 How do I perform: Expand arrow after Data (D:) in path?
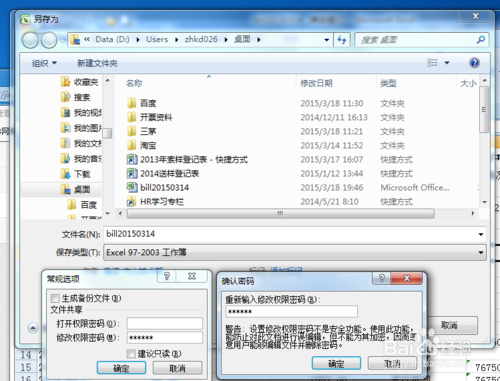click(x=138, y=40)
